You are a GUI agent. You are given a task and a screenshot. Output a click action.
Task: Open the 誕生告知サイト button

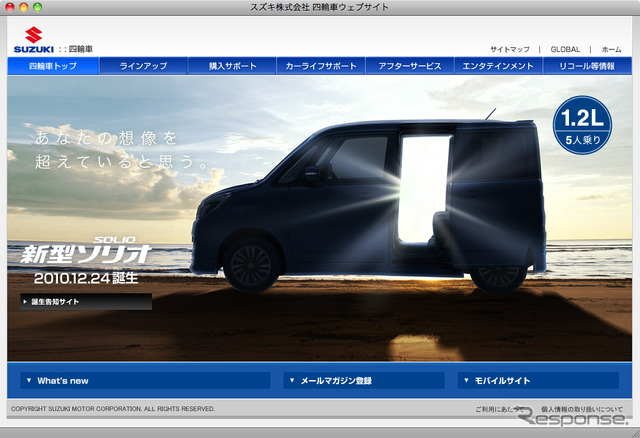[86, 302]
